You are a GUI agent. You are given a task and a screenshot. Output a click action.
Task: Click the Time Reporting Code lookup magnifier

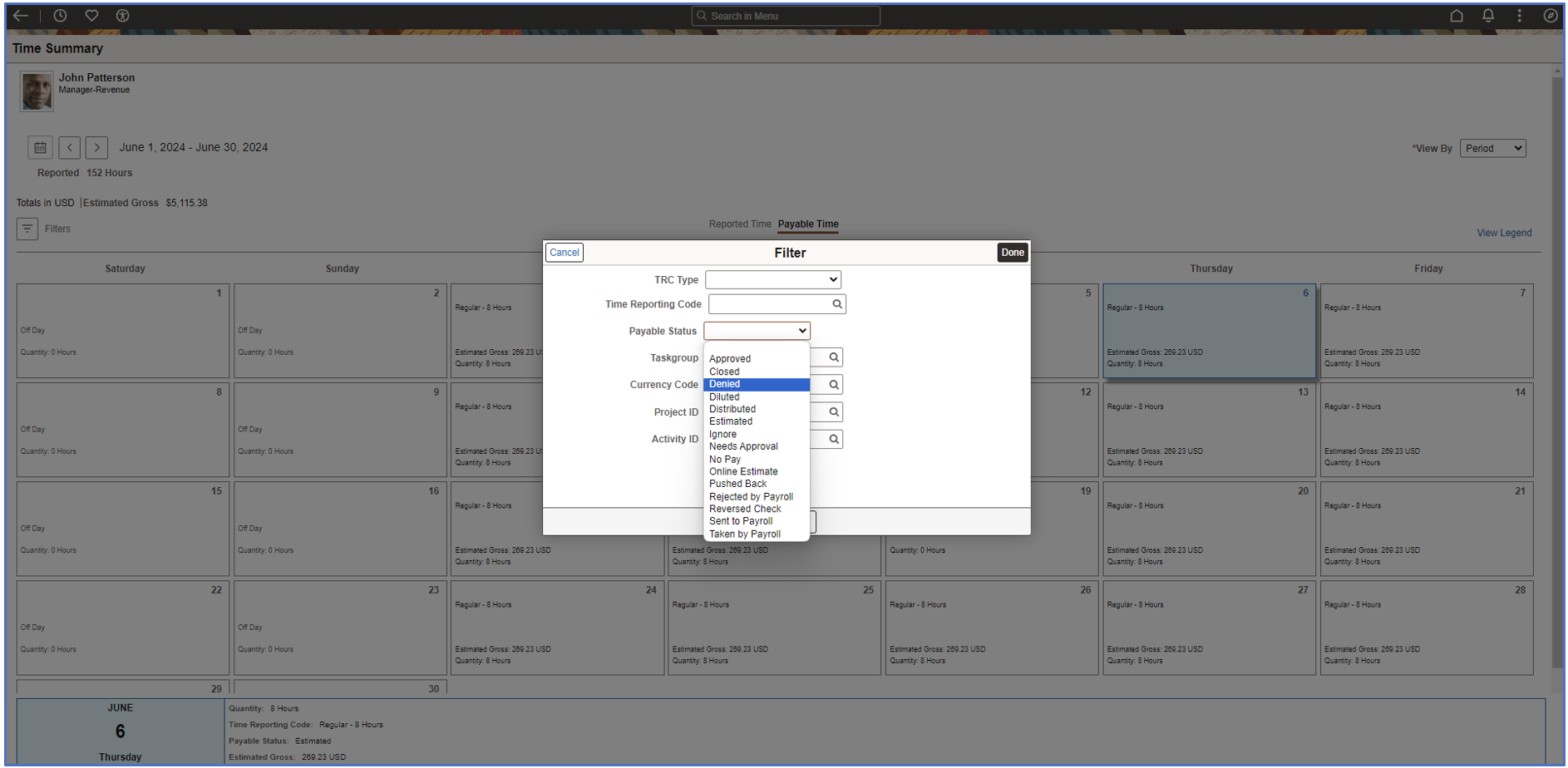[836, 304]
